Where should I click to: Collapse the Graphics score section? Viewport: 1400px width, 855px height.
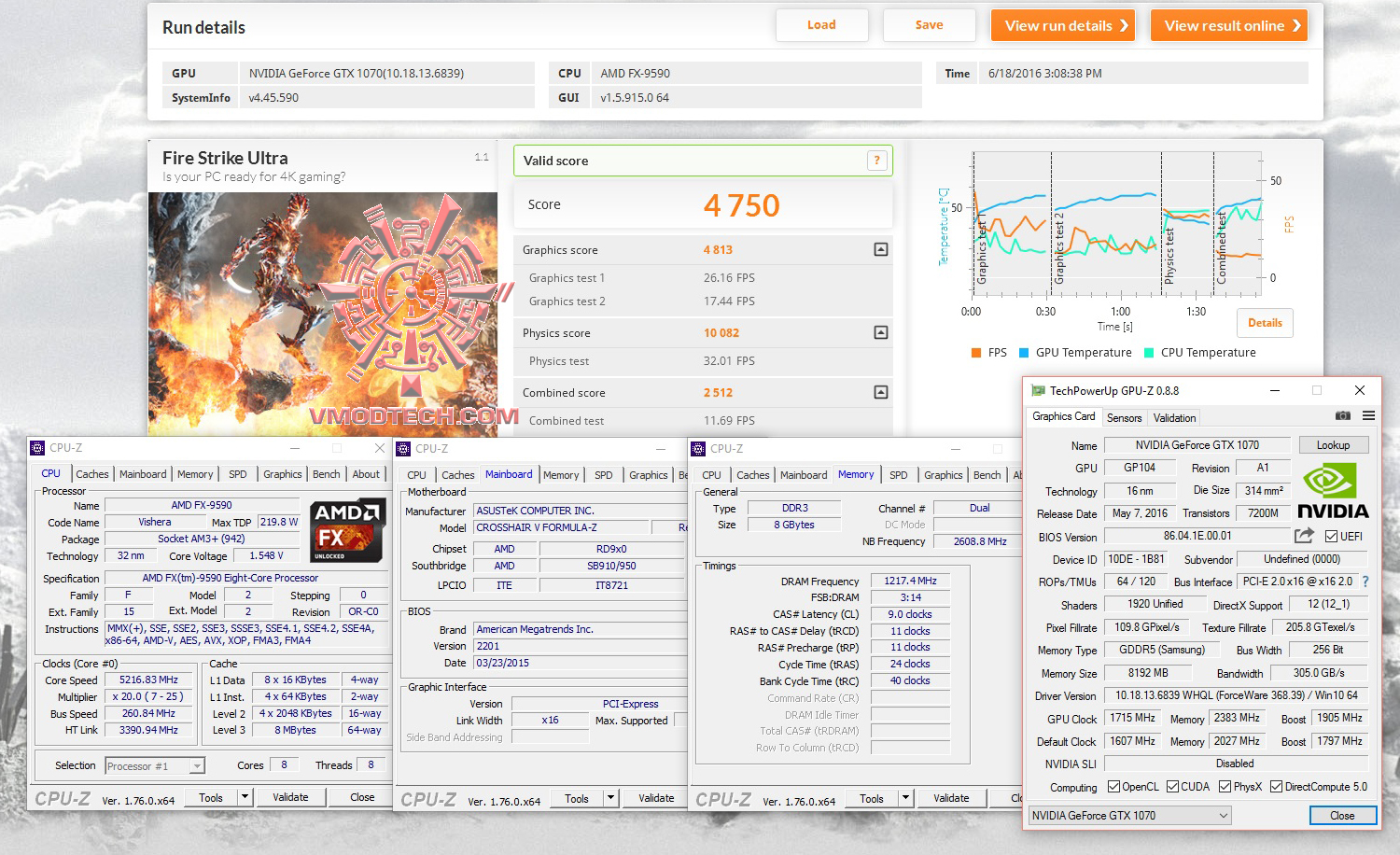[x=880, y=249]
